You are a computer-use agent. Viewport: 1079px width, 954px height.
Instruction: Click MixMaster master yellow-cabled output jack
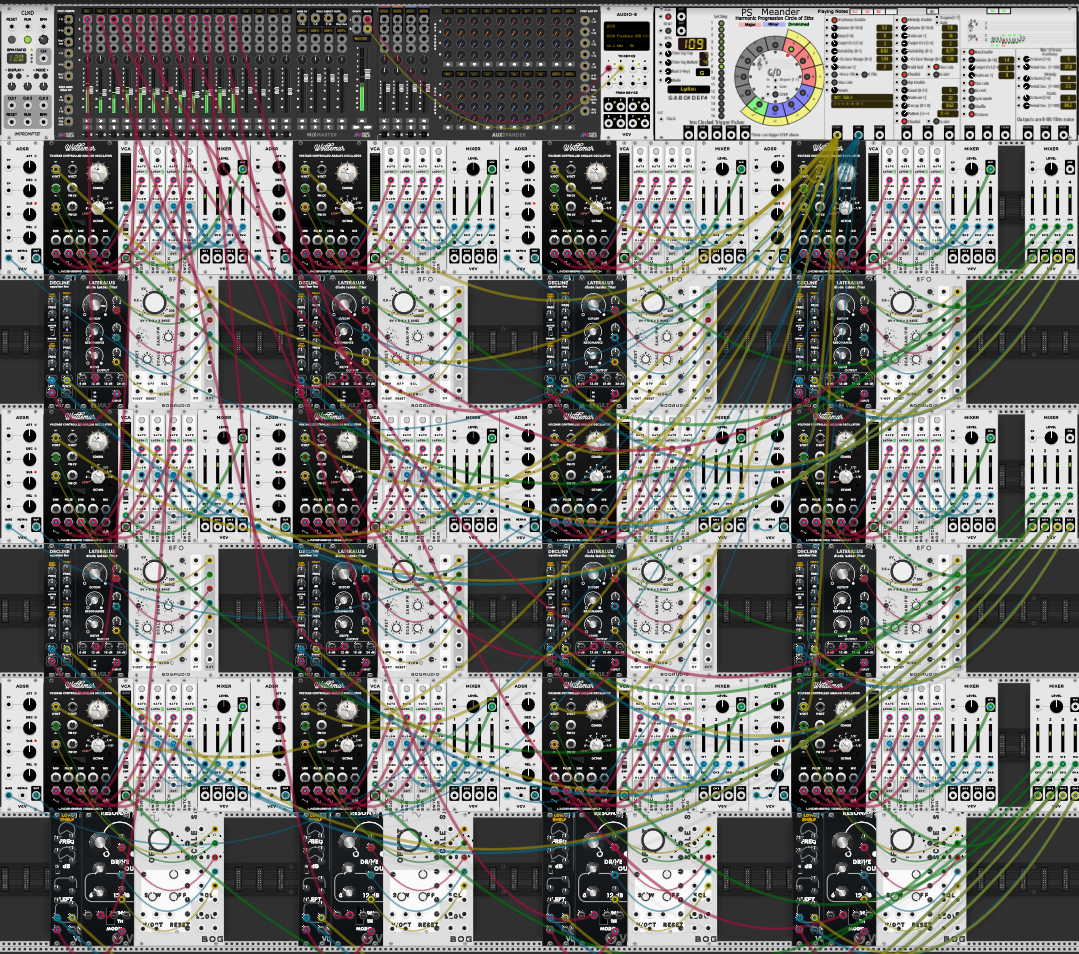367,29
